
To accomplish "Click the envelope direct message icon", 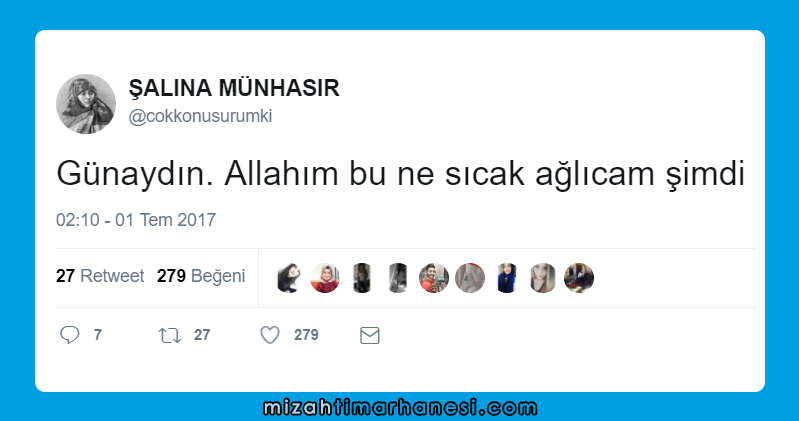I will coord(369,335).
